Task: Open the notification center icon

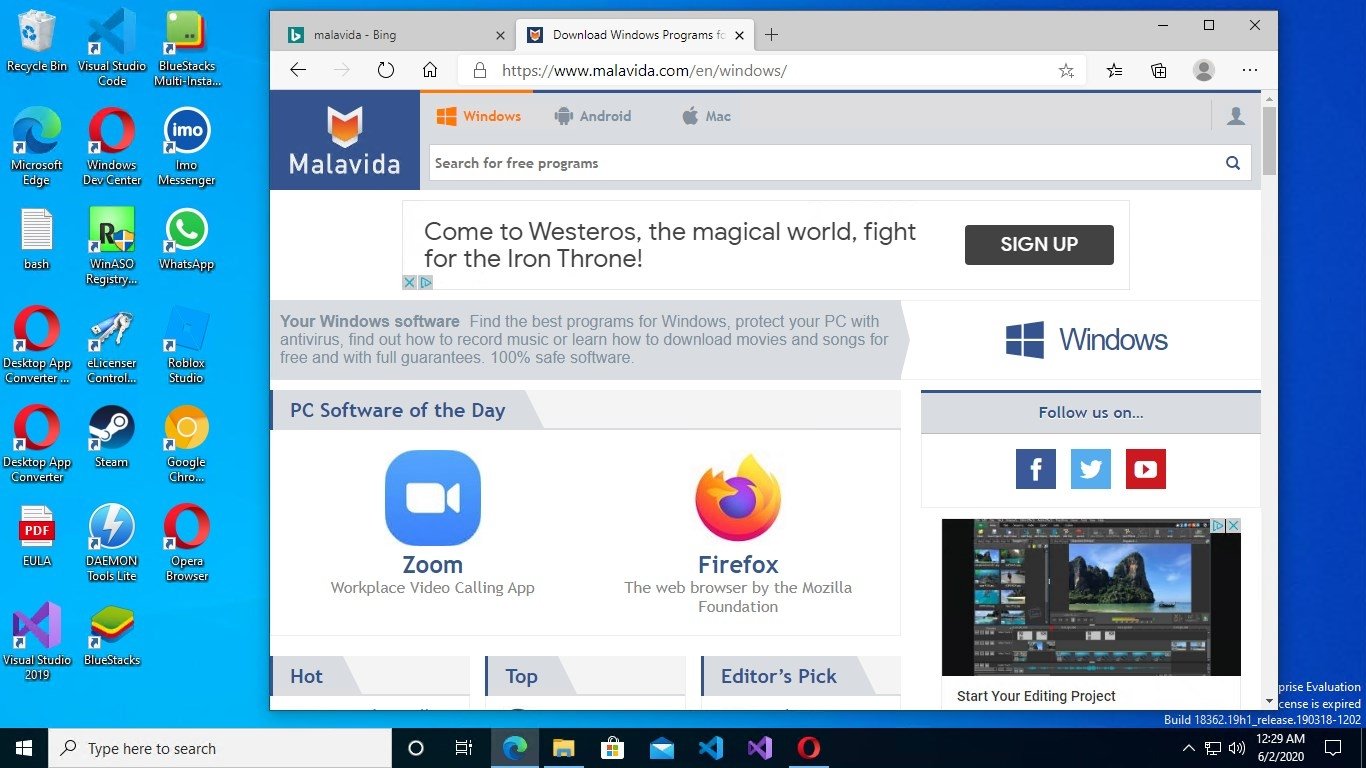Action: pos(1333,748)
